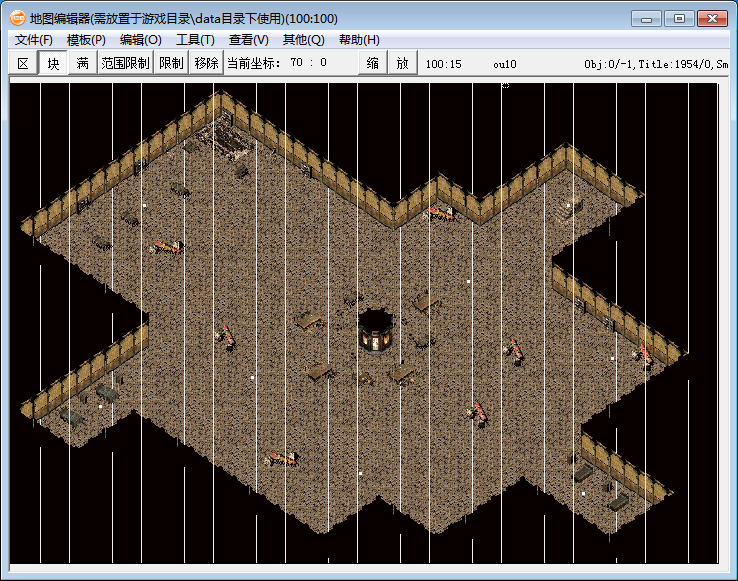Open the 编辑(O) menu
This screenshot has height=581, width=738.
140,40
